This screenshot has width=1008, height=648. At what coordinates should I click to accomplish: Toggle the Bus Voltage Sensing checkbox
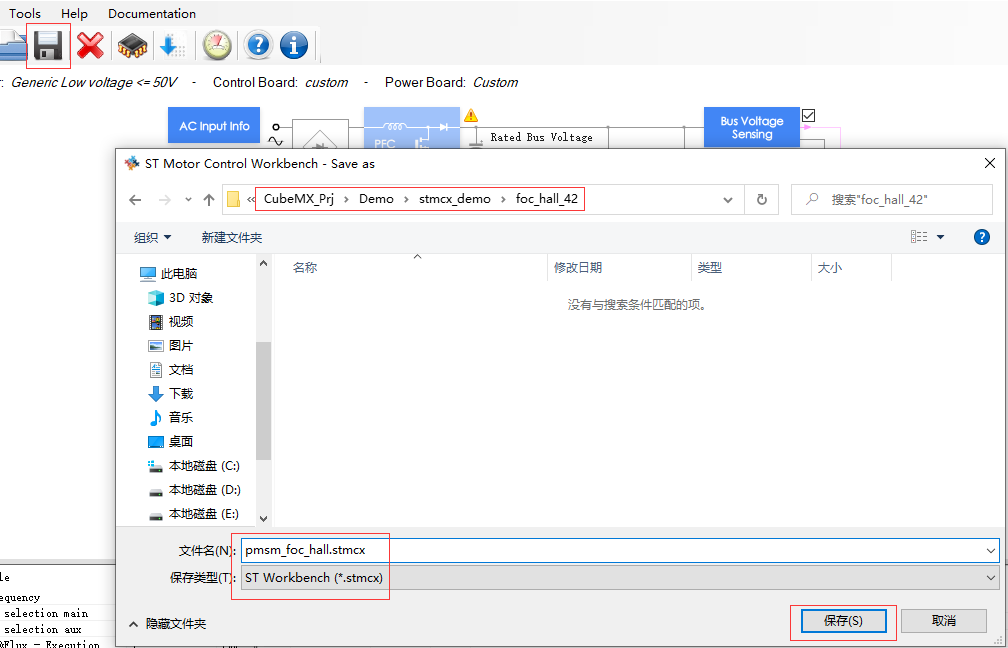[x=809, y=116]
